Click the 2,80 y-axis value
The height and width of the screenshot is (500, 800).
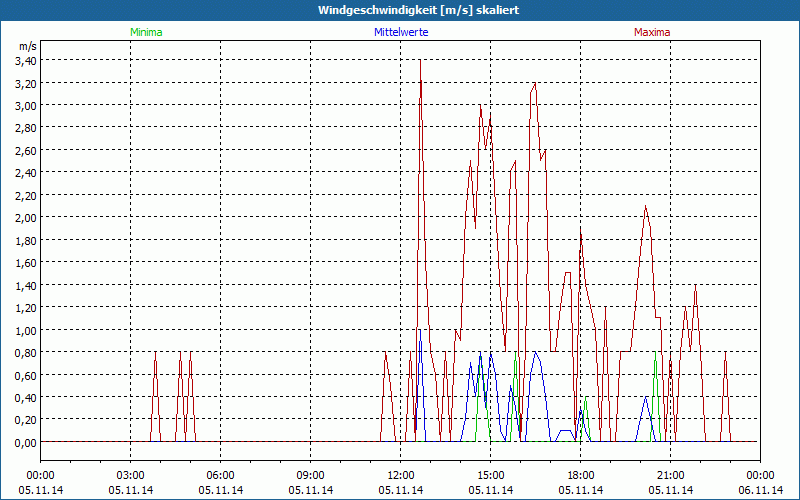[26, 128]
